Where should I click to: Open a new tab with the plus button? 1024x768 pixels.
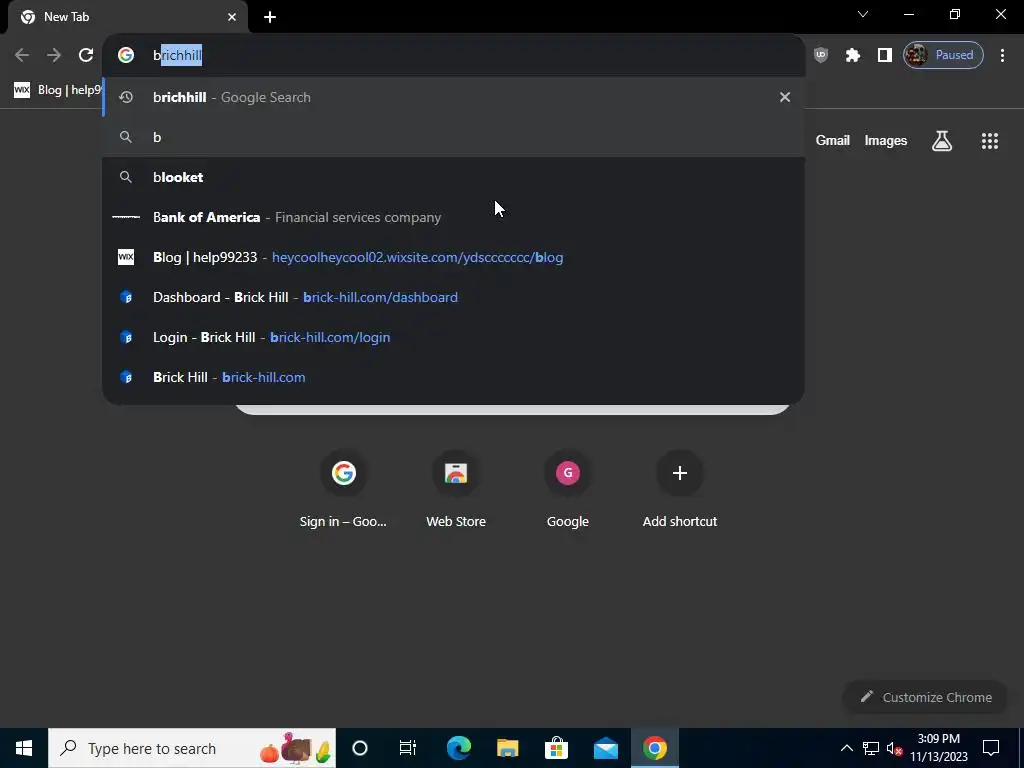(x=270, y=17)
